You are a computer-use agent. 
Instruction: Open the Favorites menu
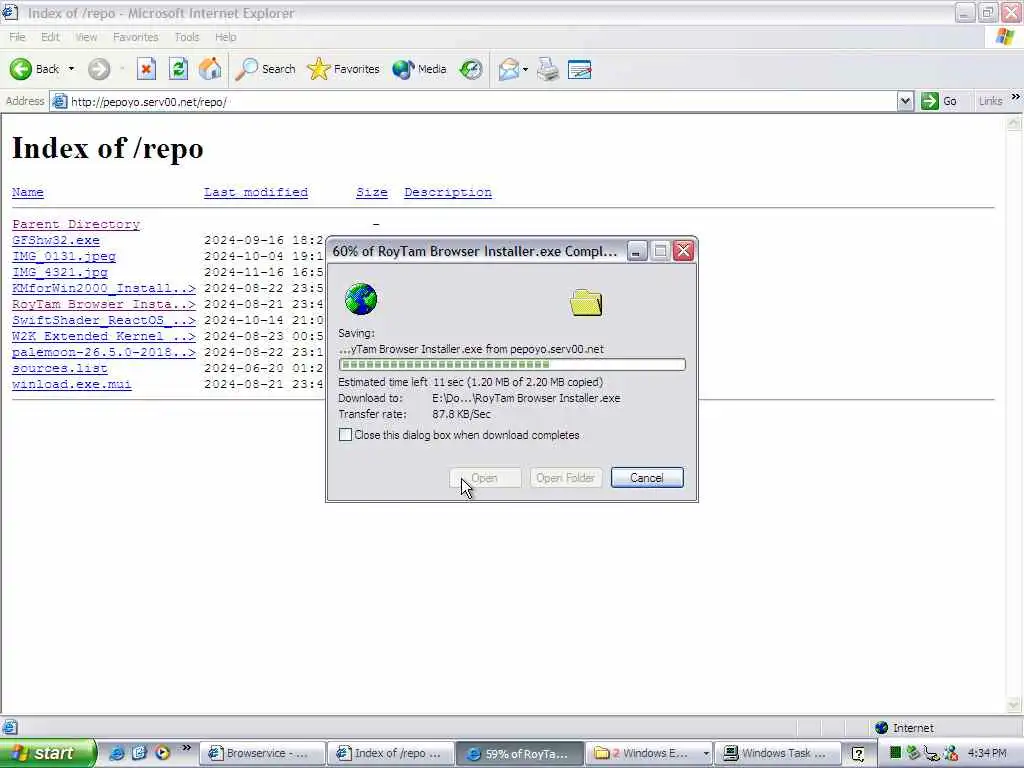[136, 37]
